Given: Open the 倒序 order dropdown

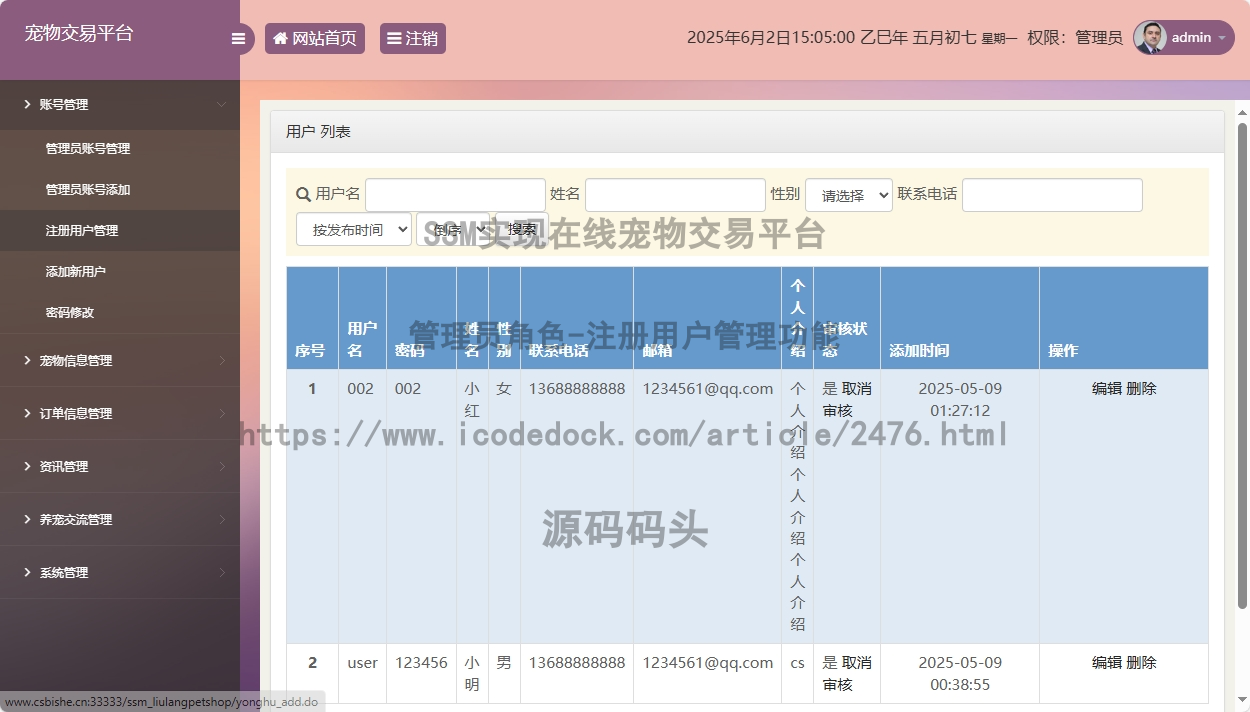Looking at the screenshot, I should [452, 229].
